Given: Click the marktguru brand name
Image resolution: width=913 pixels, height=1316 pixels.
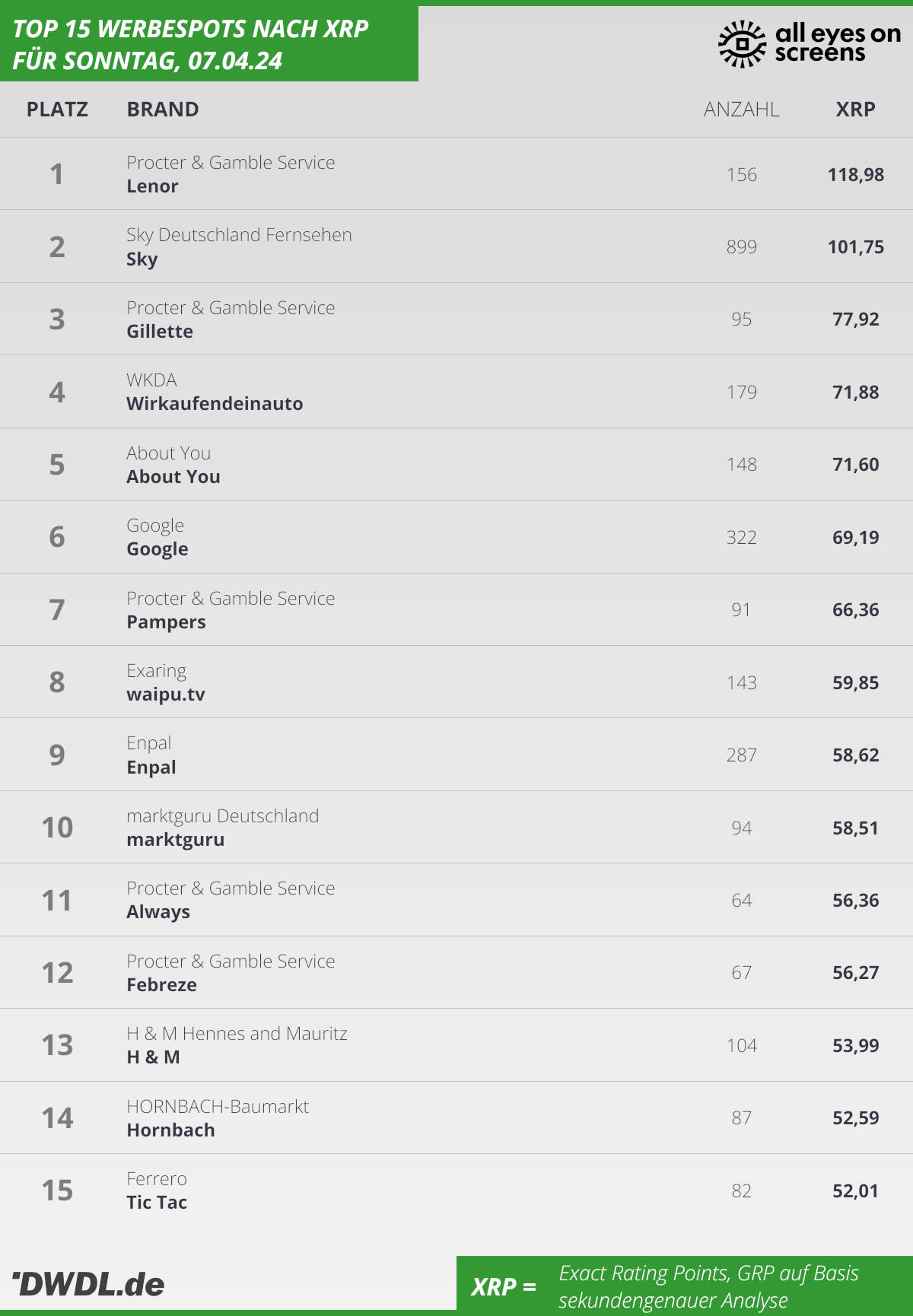Looking at the screenshot, I should [x=175, y=840].
